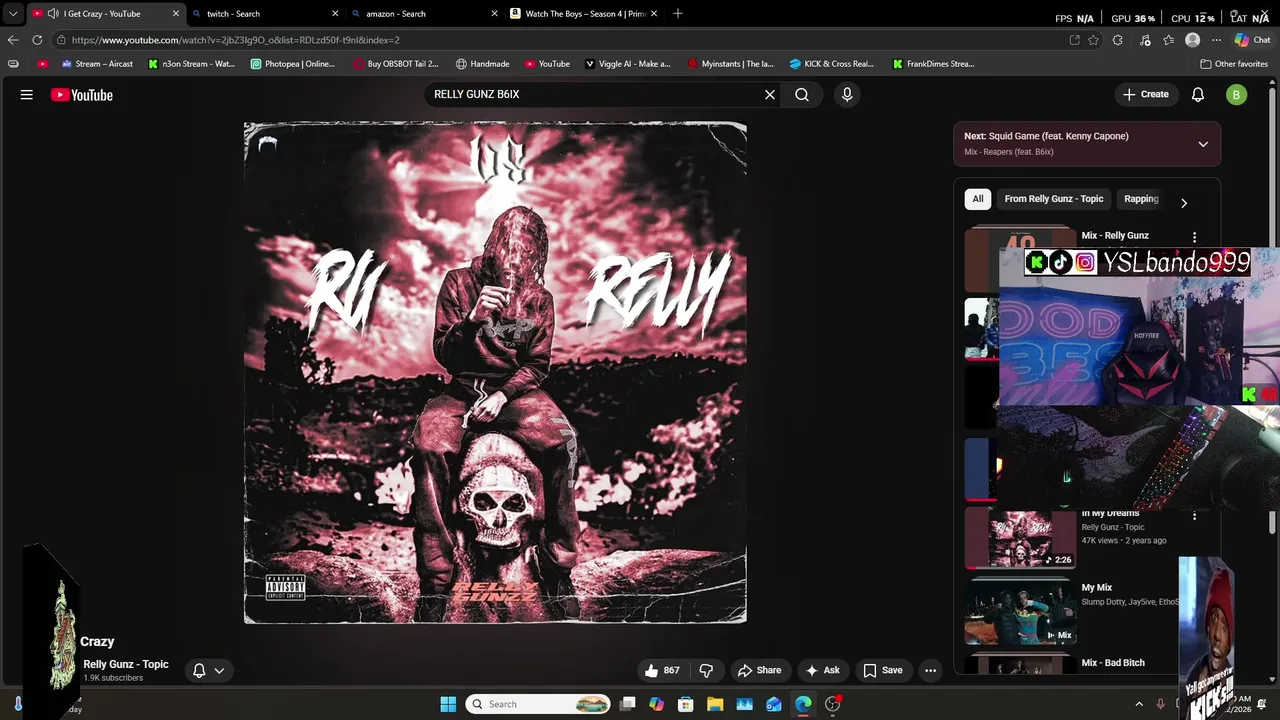Open Task View on the taskbar
The height and width of the screenshot is (720, 1280).
(627, 704)
